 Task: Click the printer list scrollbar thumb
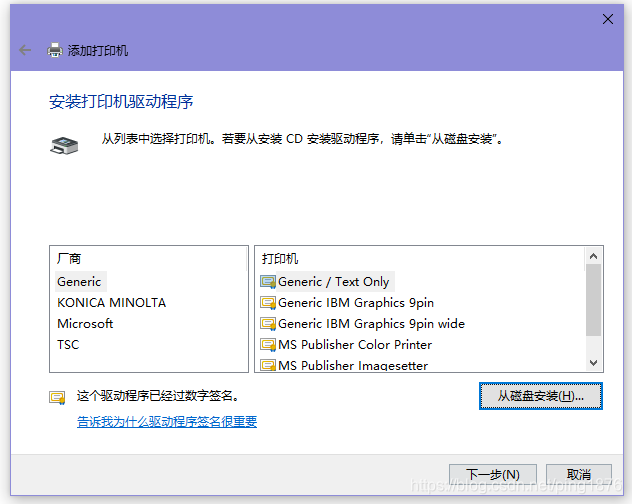coord(593,300)
